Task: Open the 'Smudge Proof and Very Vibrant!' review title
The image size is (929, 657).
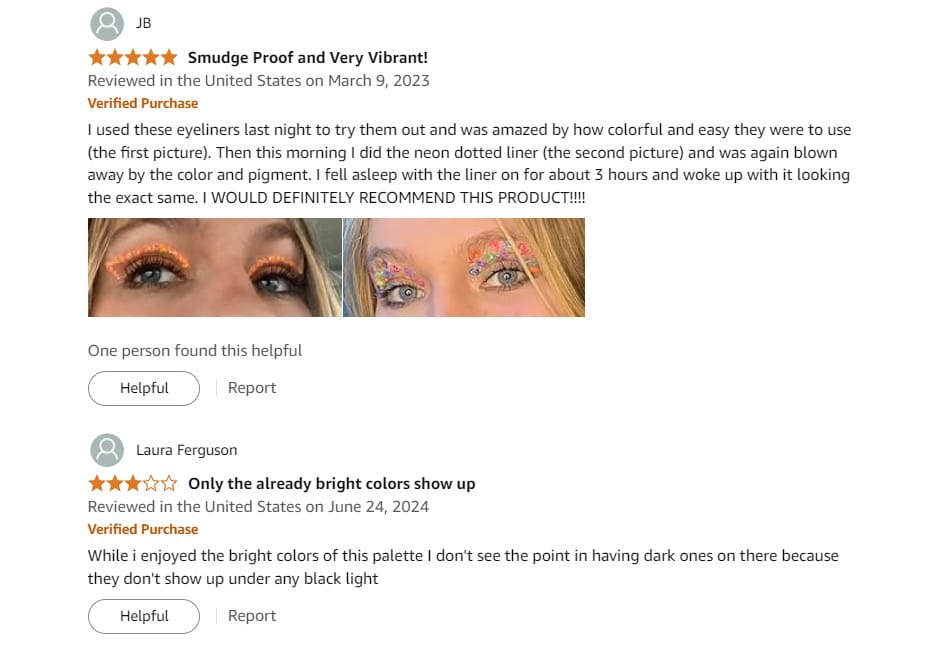Action: (x=307, y=57)
